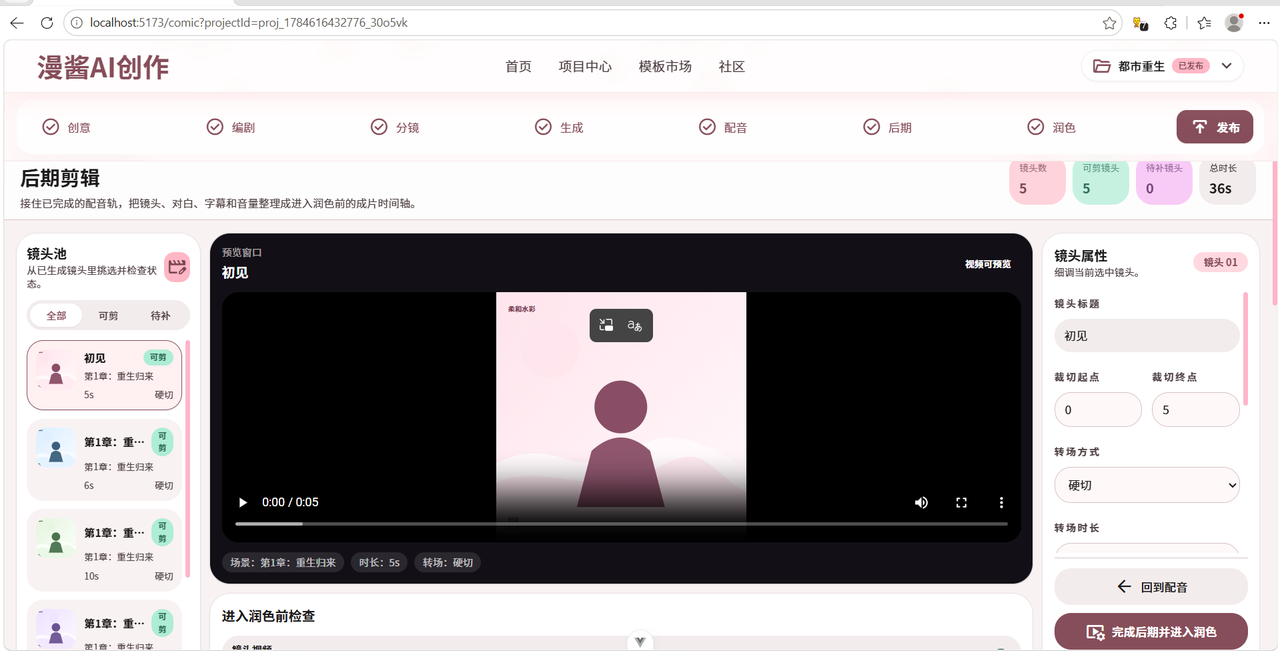
Task: Click the 镜头数 5 stat card
Action: click(1037, 181)
